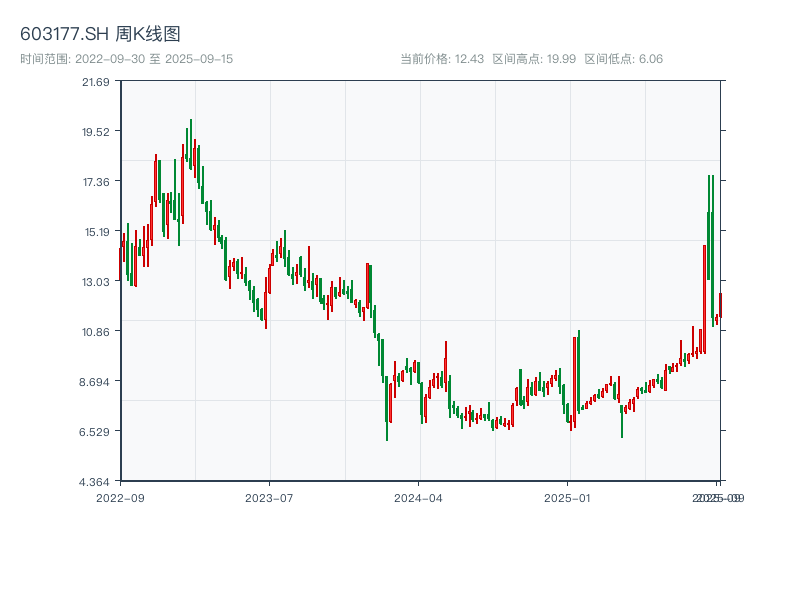
Task: Click the y-axis value 4.364
Action: coord(94,482)
